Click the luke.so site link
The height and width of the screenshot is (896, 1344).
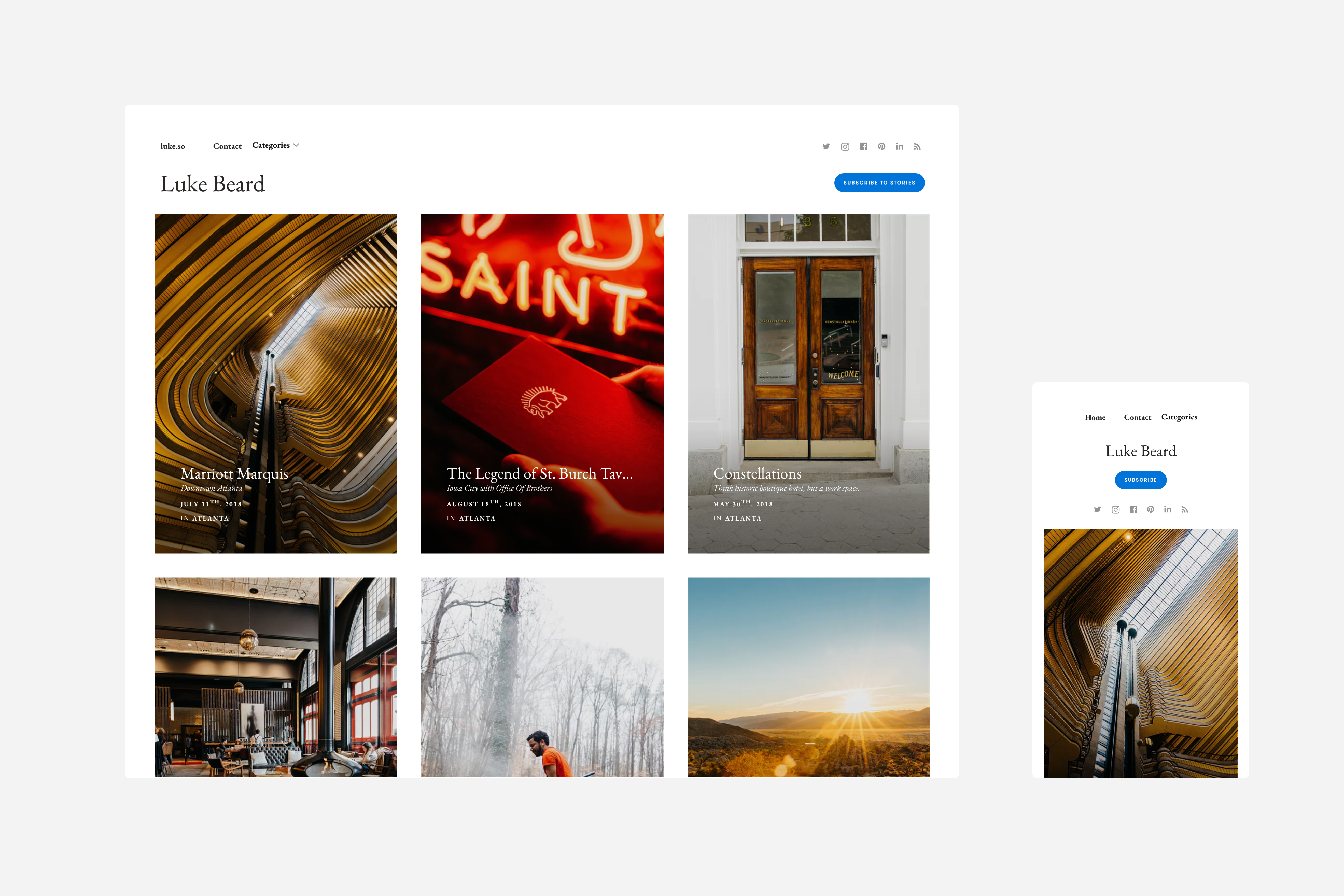coord(173,146)
